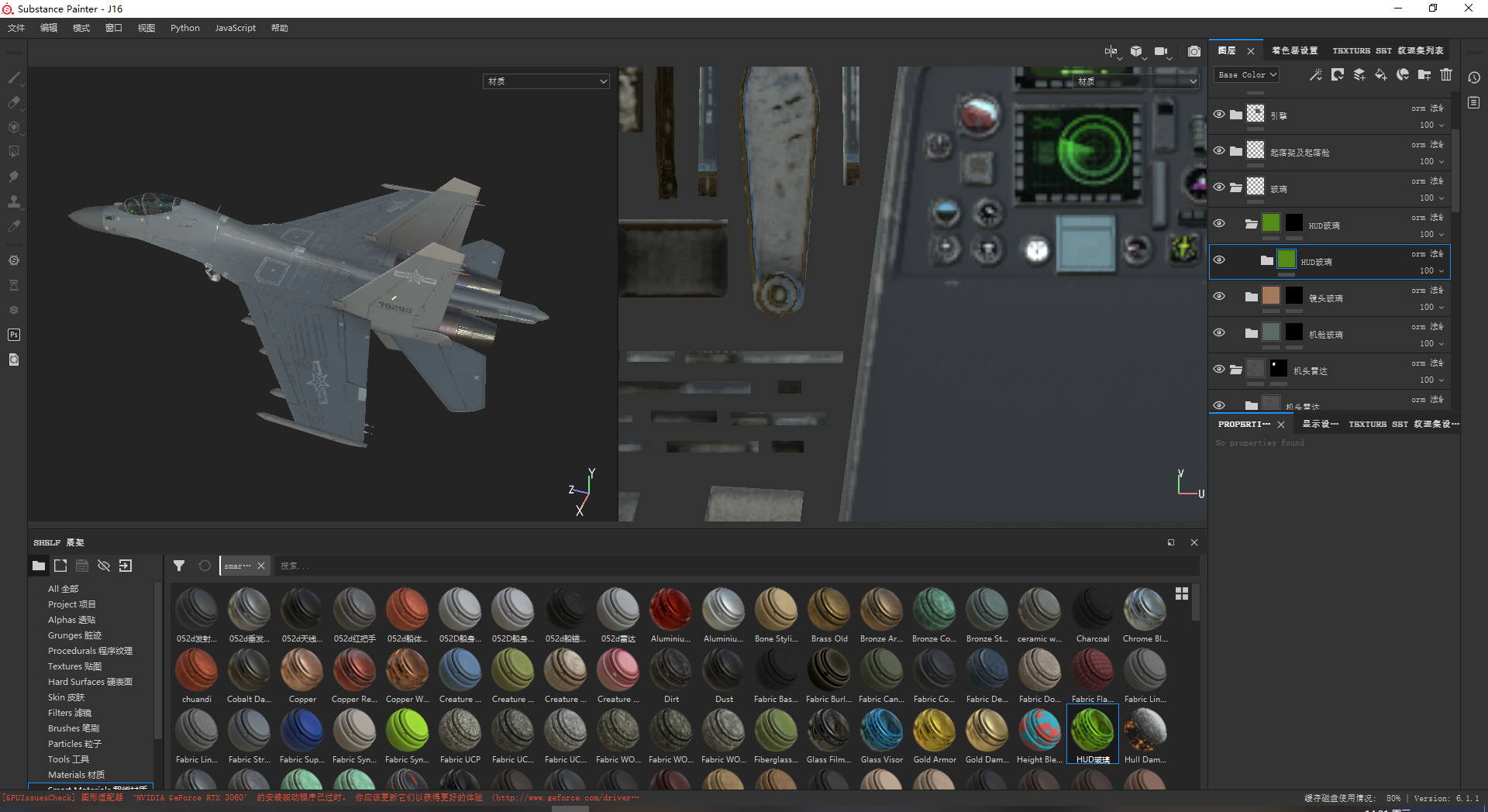Click the add effect magic wand icon
1488x812 pixels.
tap(1316, 74)
